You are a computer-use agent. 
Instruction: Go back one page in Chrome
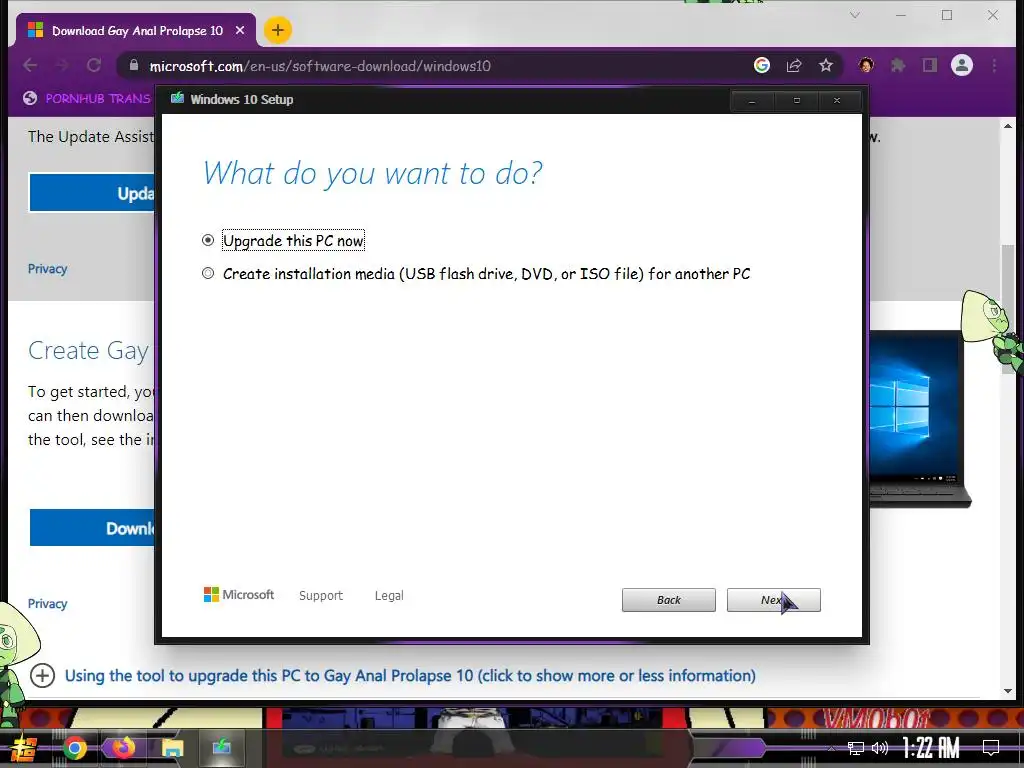[x=30, y=65]
